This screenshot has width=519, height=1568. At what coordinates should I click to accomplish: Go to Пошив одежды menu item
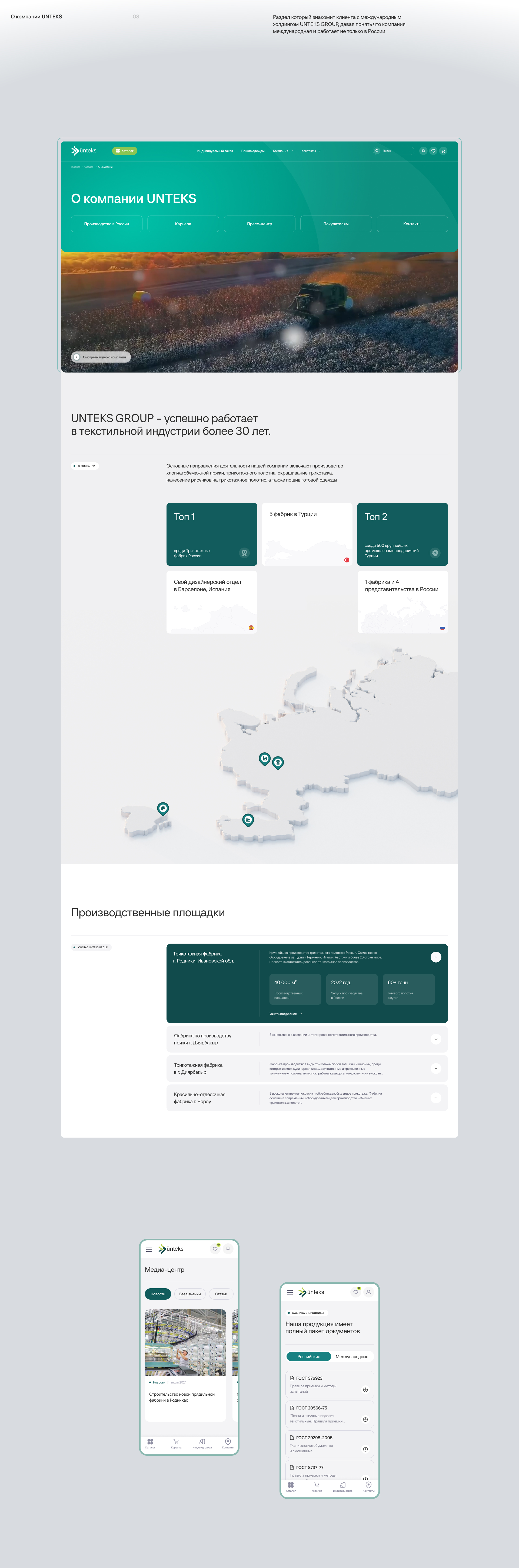[x=252, y=151]
